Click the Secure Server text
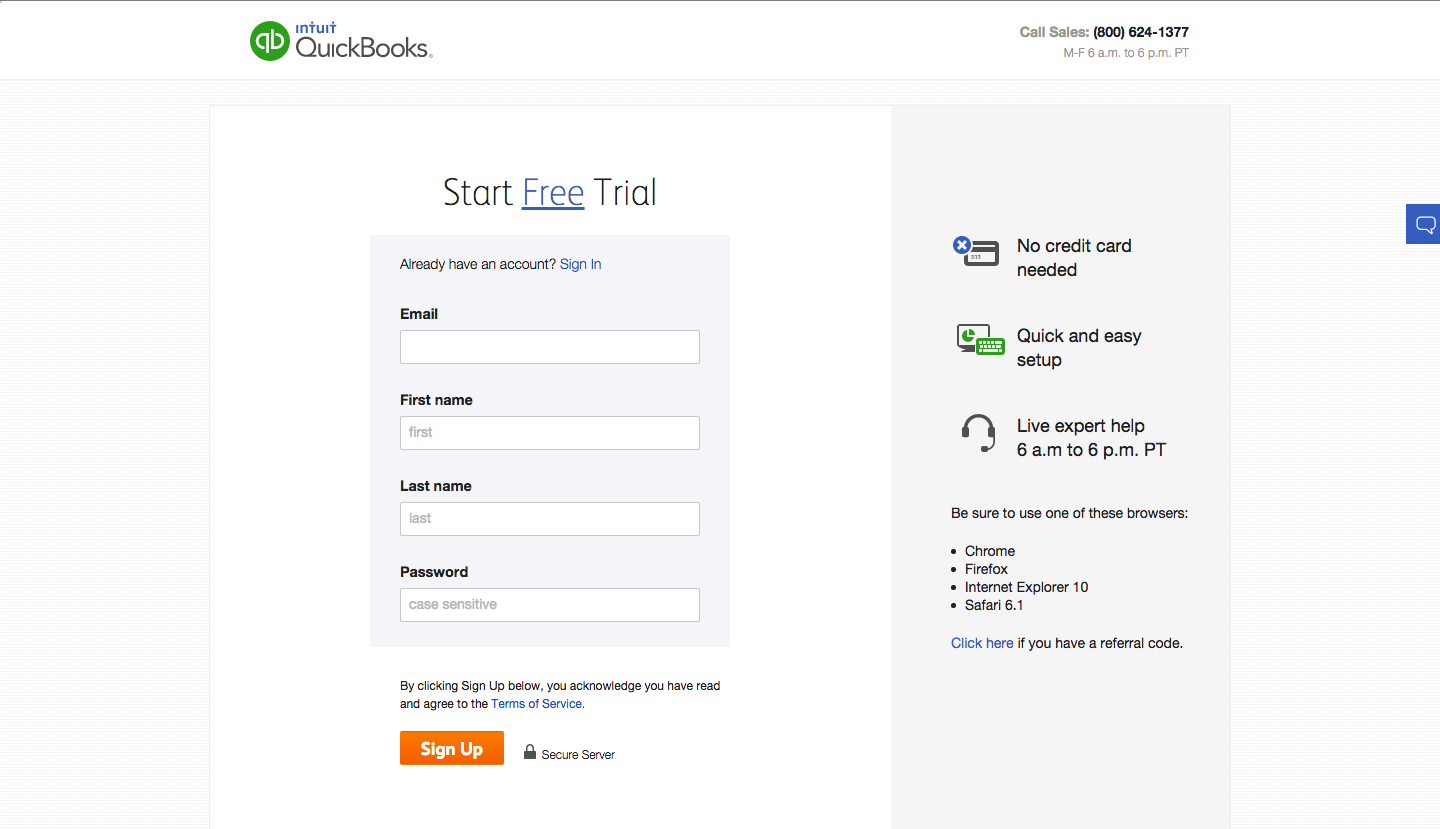The width and height of the screenshot is (1440, 829). coord(578,755)
